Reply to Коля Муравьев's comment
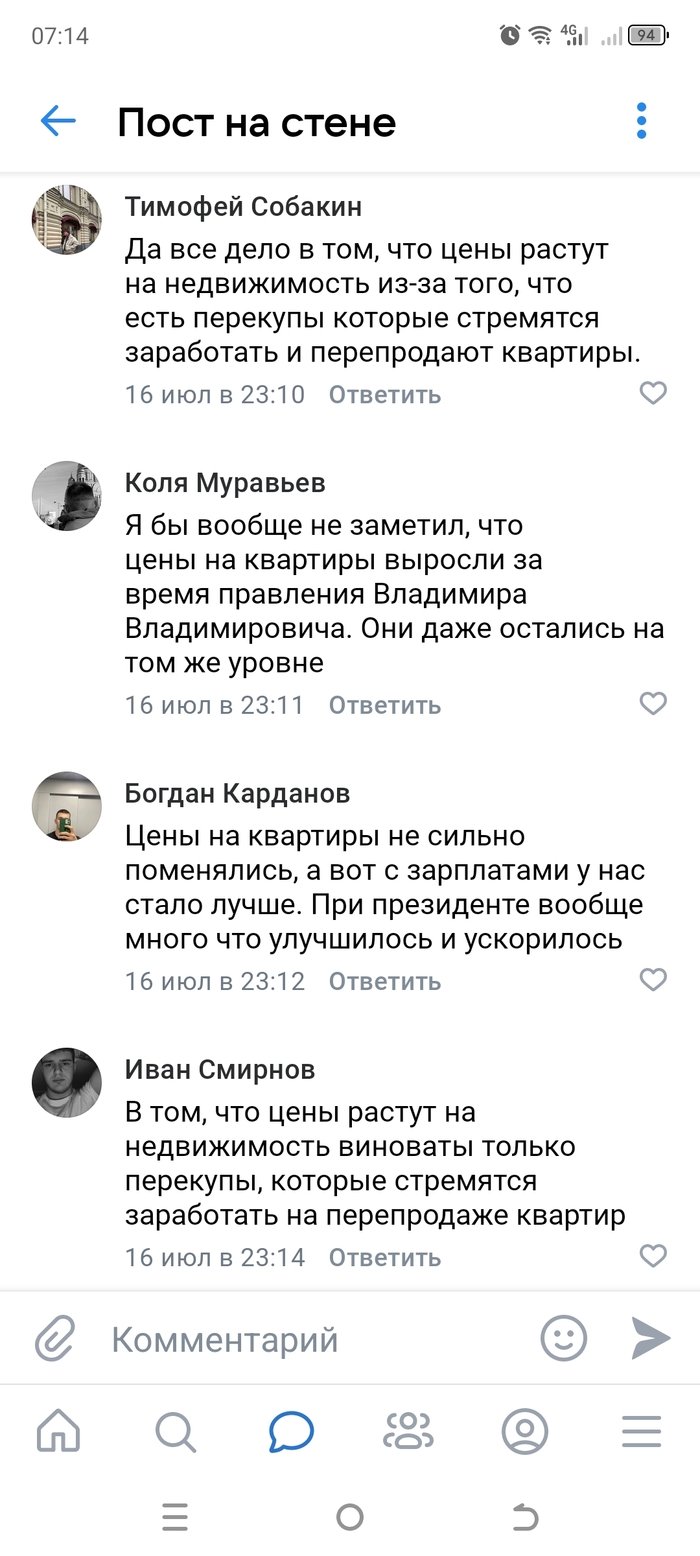Screen dimensions: 700x1556 (385, 705)
